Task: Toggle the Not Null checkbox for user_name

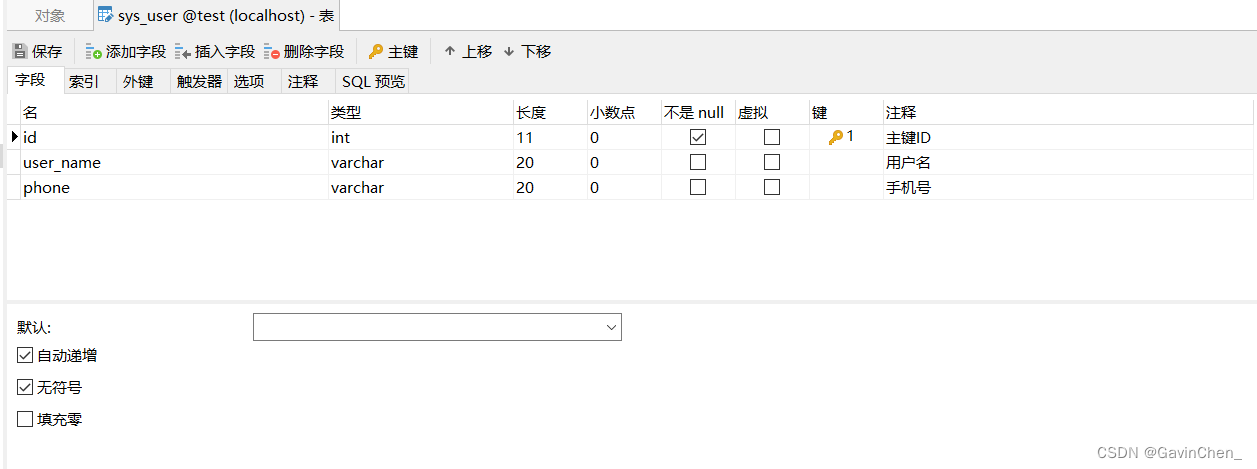Action: 698,162
